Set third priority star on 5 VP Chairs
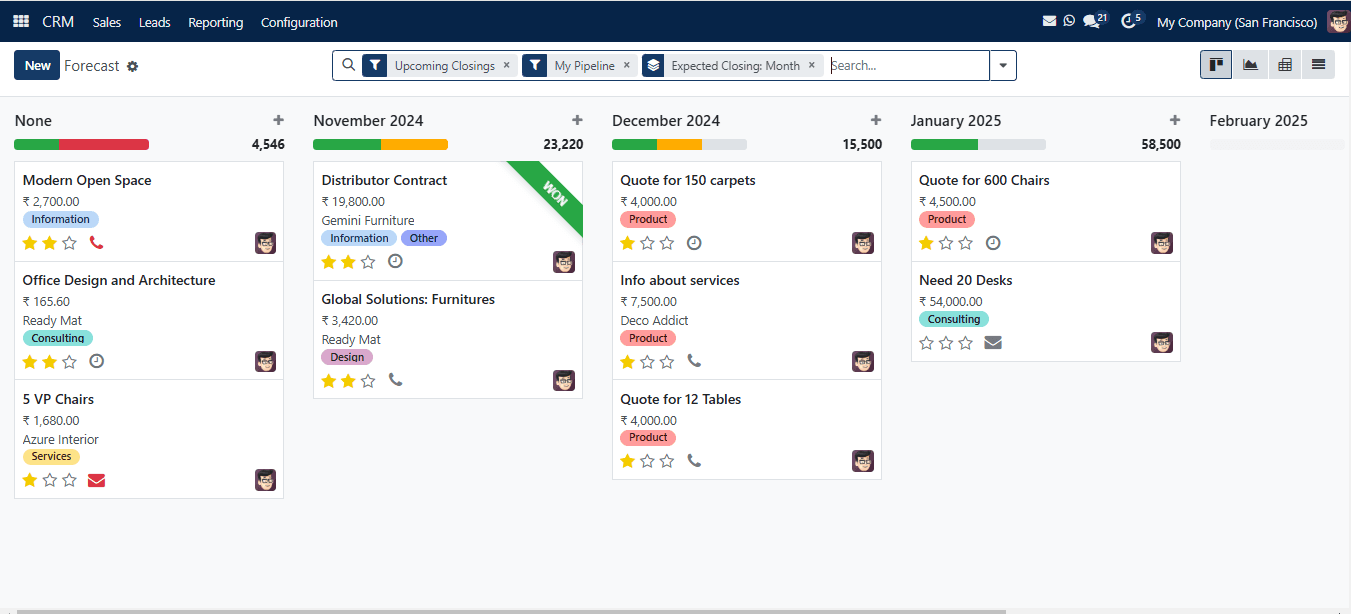Screen dimensions: 1351x614 pos(69,480)
